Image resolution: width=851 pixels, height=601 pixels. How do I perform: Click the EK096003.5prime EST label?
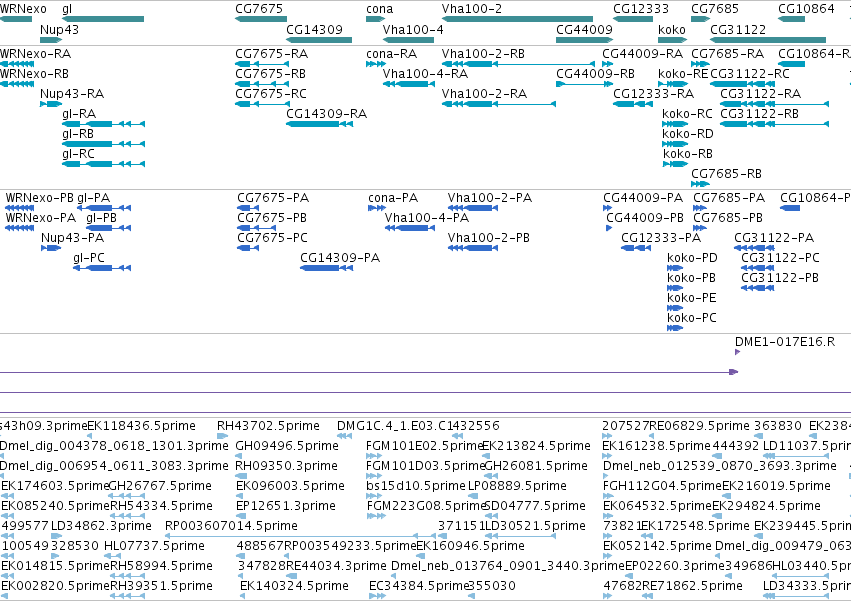(x=290, y=486)
